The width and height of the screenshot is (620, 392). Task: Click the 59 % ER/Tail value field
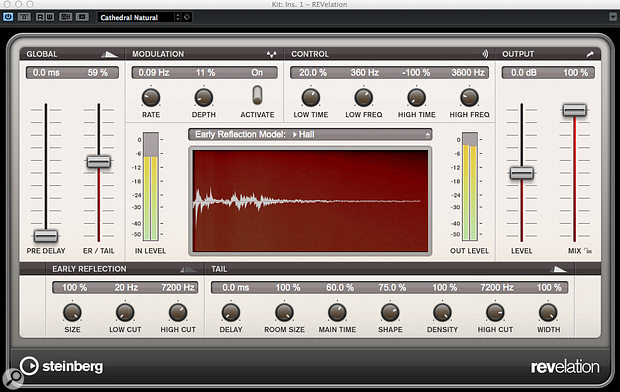(98, 73)
